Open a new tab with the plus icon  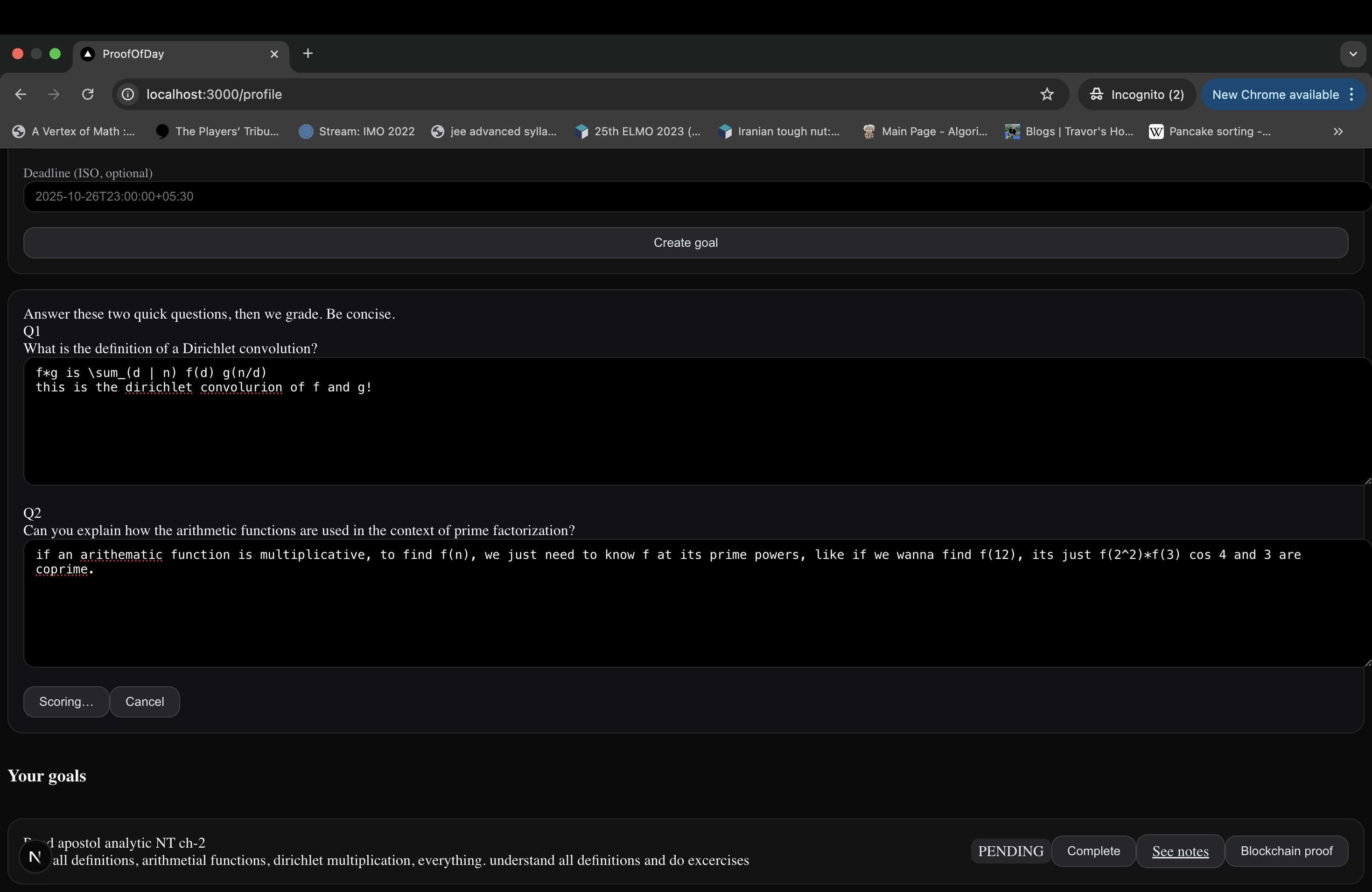pos(308,54)
